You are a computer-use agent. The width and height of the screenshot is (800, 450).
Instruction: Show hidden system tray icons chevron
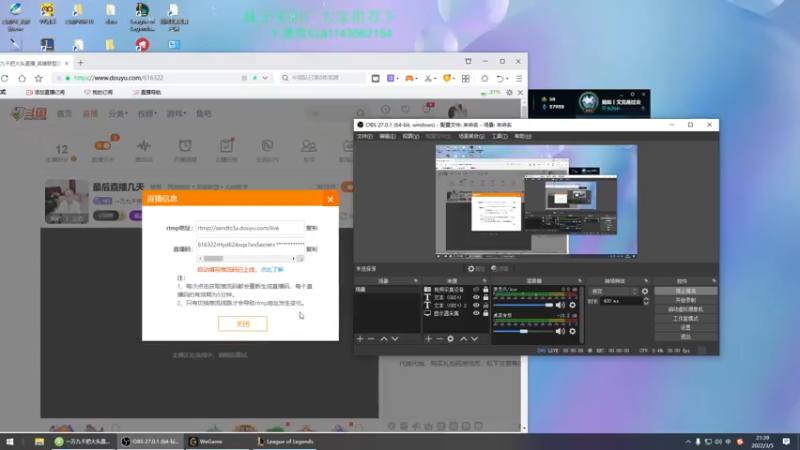tap(688, 442)
